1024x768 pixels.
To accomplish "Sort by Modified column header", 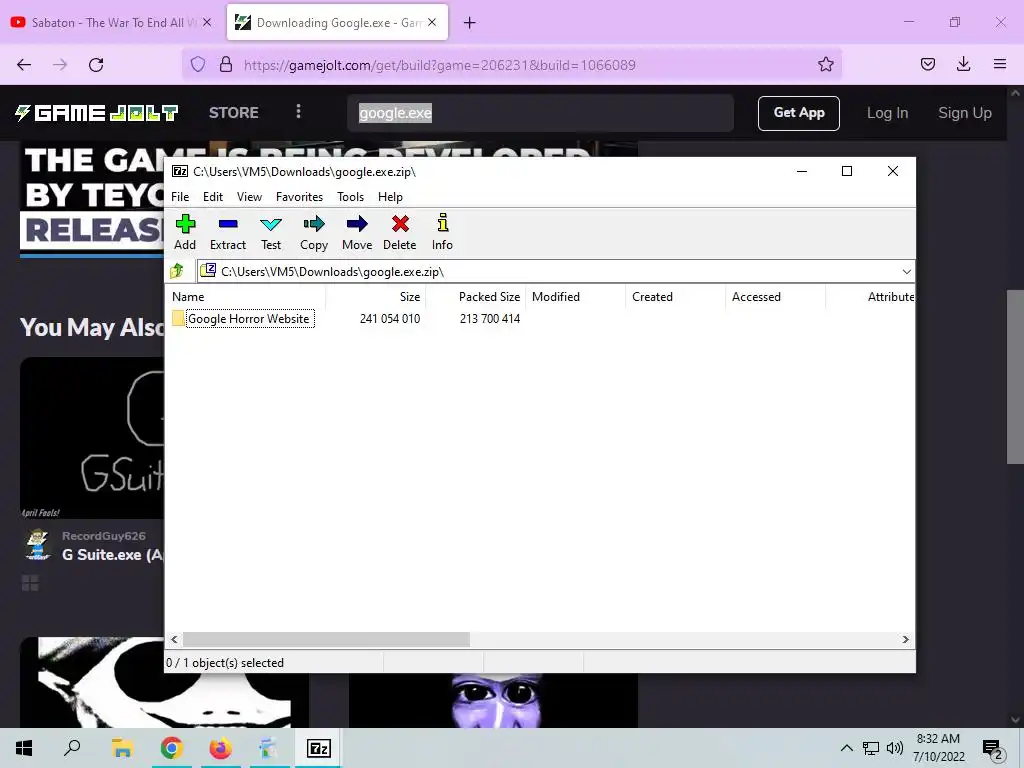I will click(576, 296).
